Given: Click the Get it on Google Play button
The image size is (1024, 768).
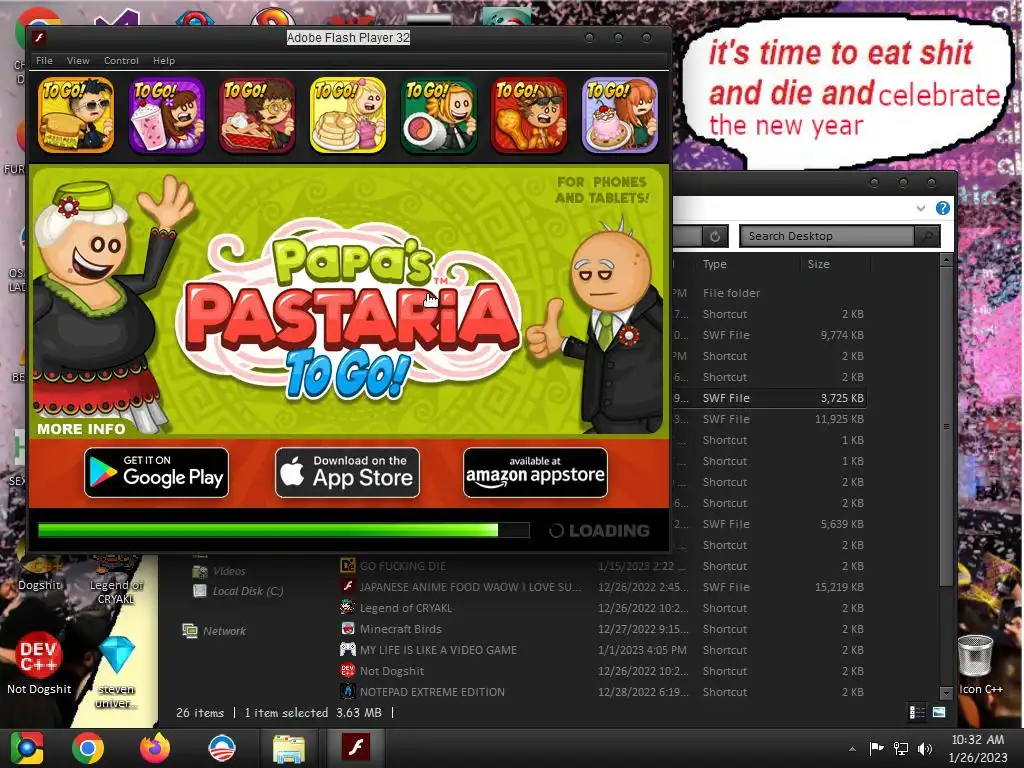Looking at the screenshot, I should pyautogui.click(x=156, y=472).
